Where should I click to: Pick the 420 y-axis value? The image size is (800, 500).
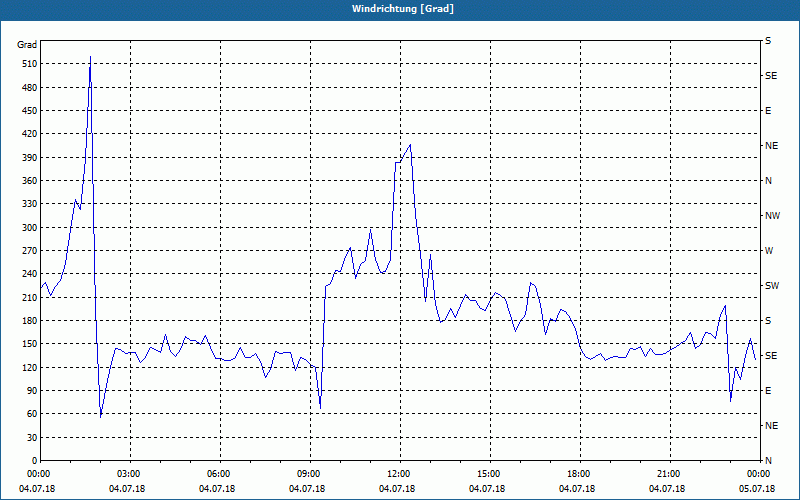(30, 134)
